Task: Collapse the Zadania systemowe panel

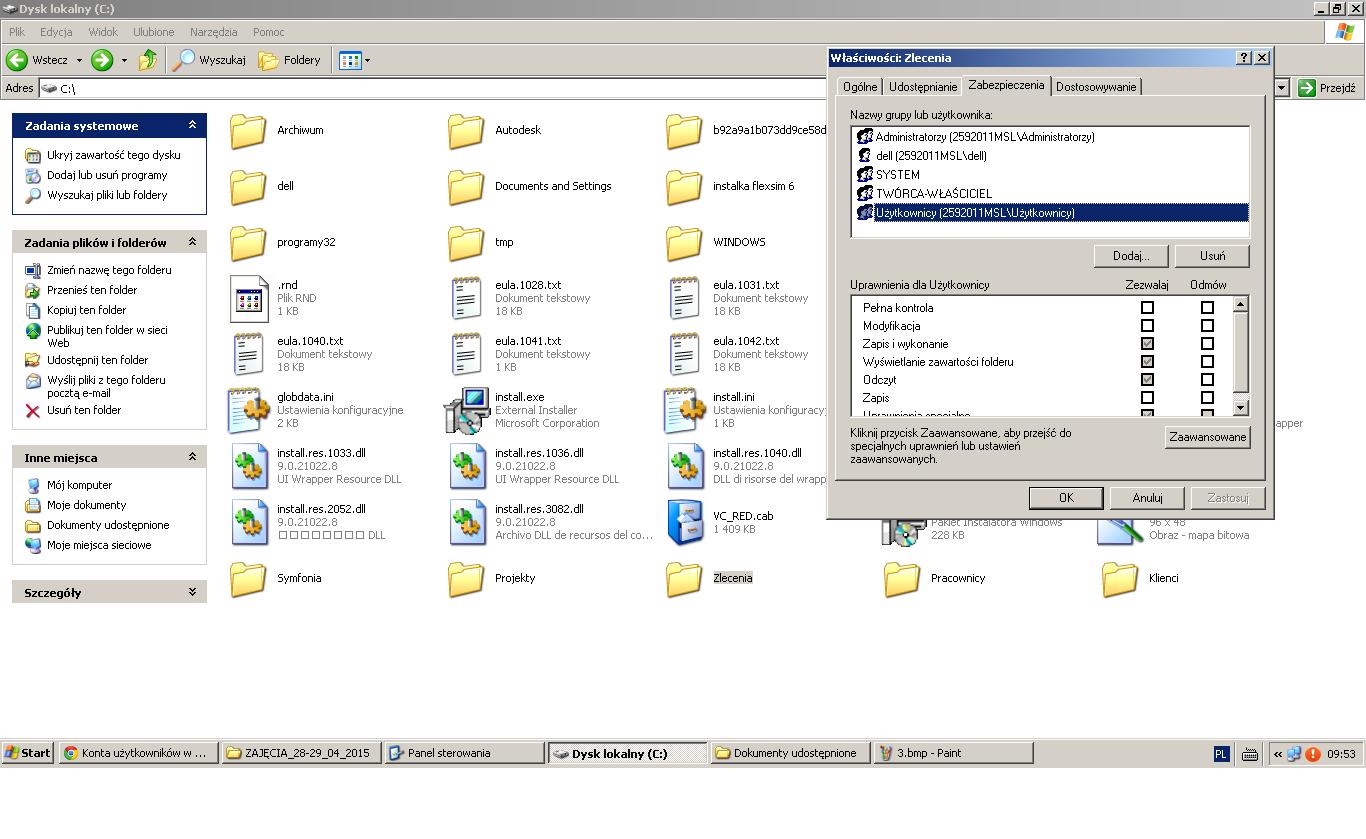Action: coord(192,125)
